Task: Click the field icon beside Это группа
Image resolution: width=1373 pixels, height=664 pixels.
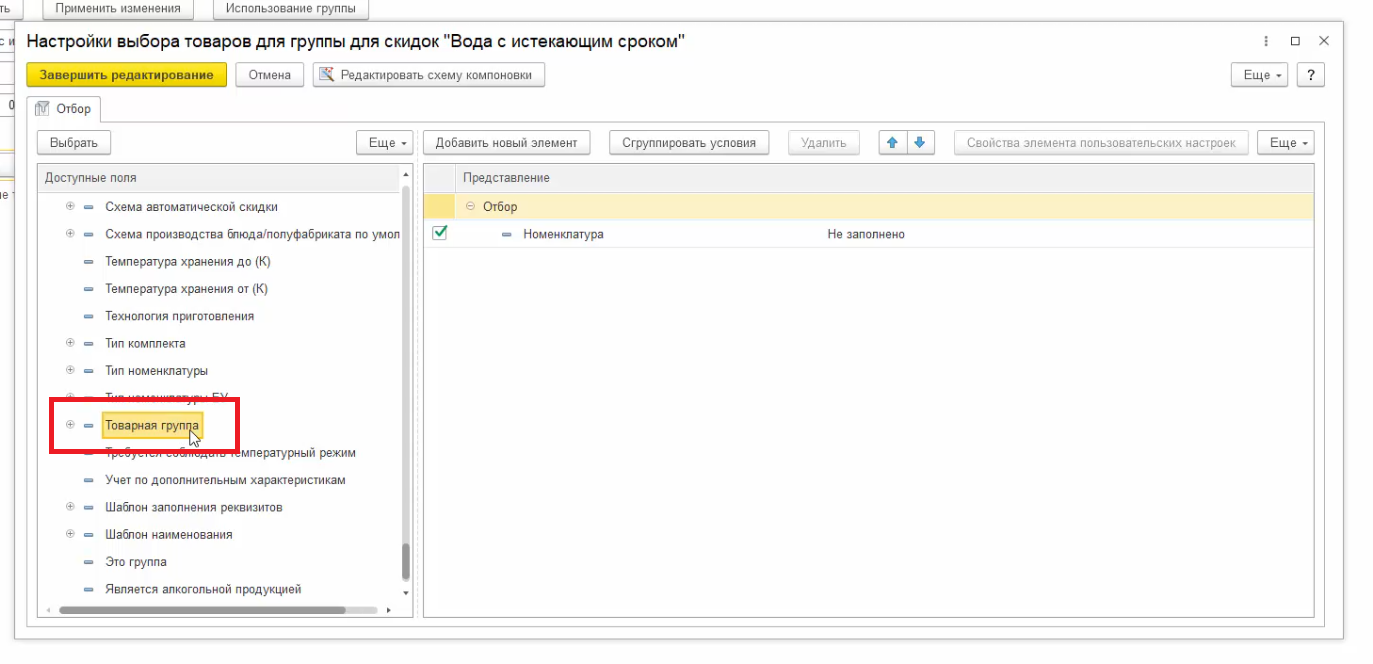Action: point(88,562)
